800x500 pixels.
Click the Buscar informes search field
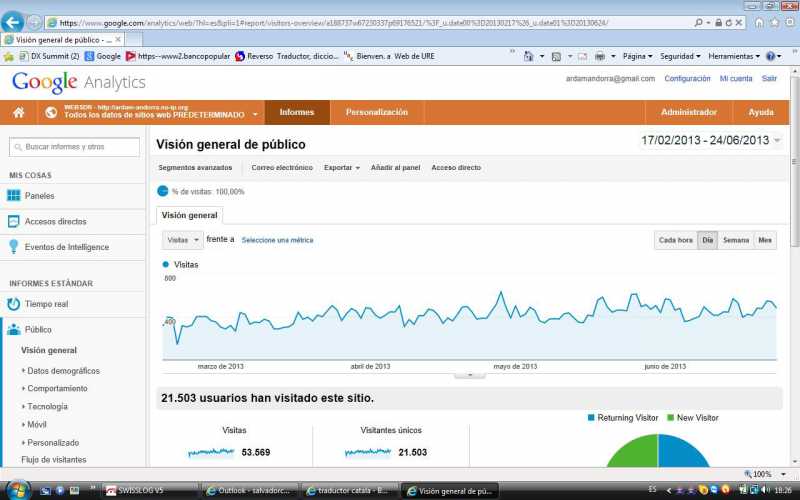[75, 147]
